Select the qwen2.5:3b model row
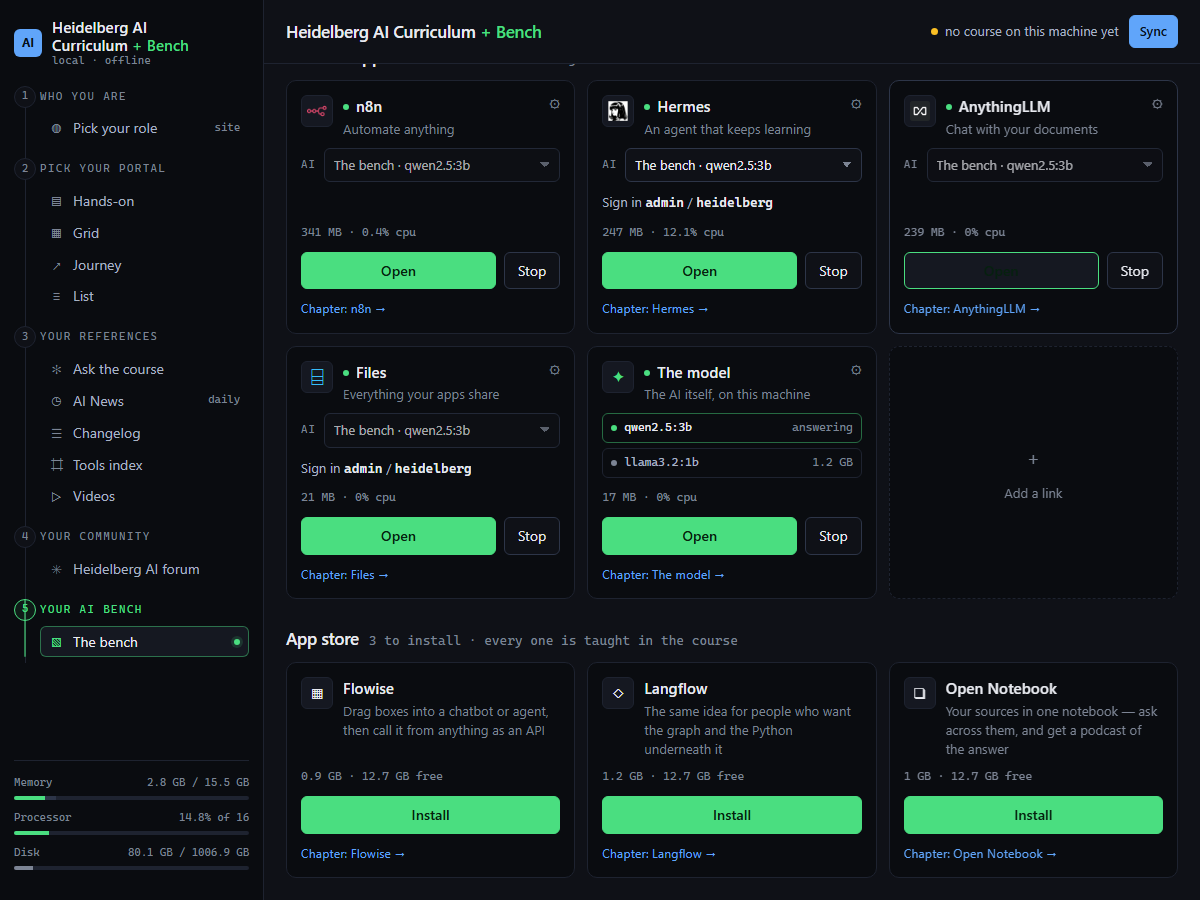 coord(732,427)
